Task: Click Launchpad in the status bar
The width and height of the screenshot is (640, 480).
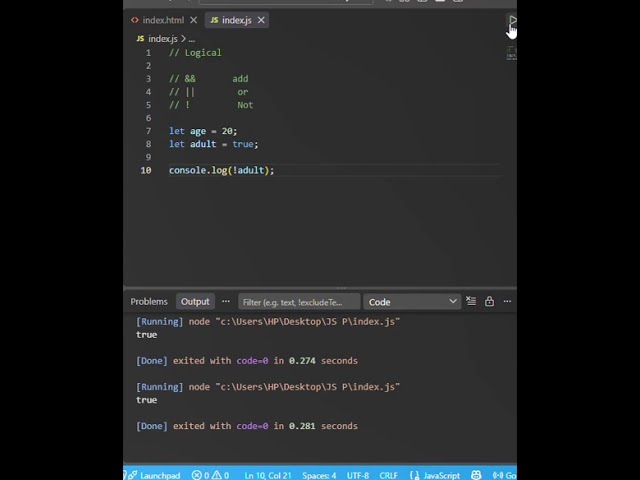Action: click(155, 476)
